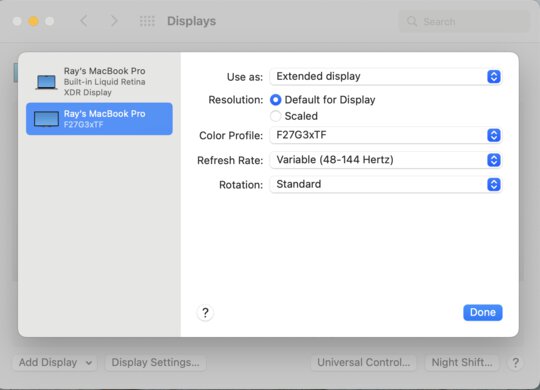Open the Color Profile dropdown
The width and height of the screenshot is (540, 390).
coord(385,135)
